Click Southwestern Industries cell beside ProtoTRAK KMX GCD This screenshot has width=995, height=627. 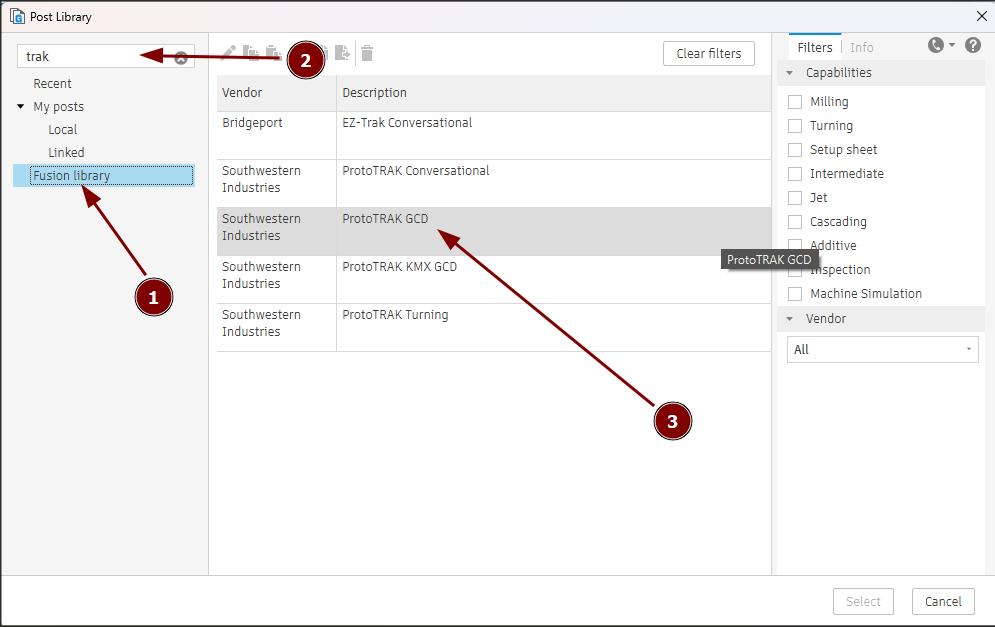coord(276,279)
